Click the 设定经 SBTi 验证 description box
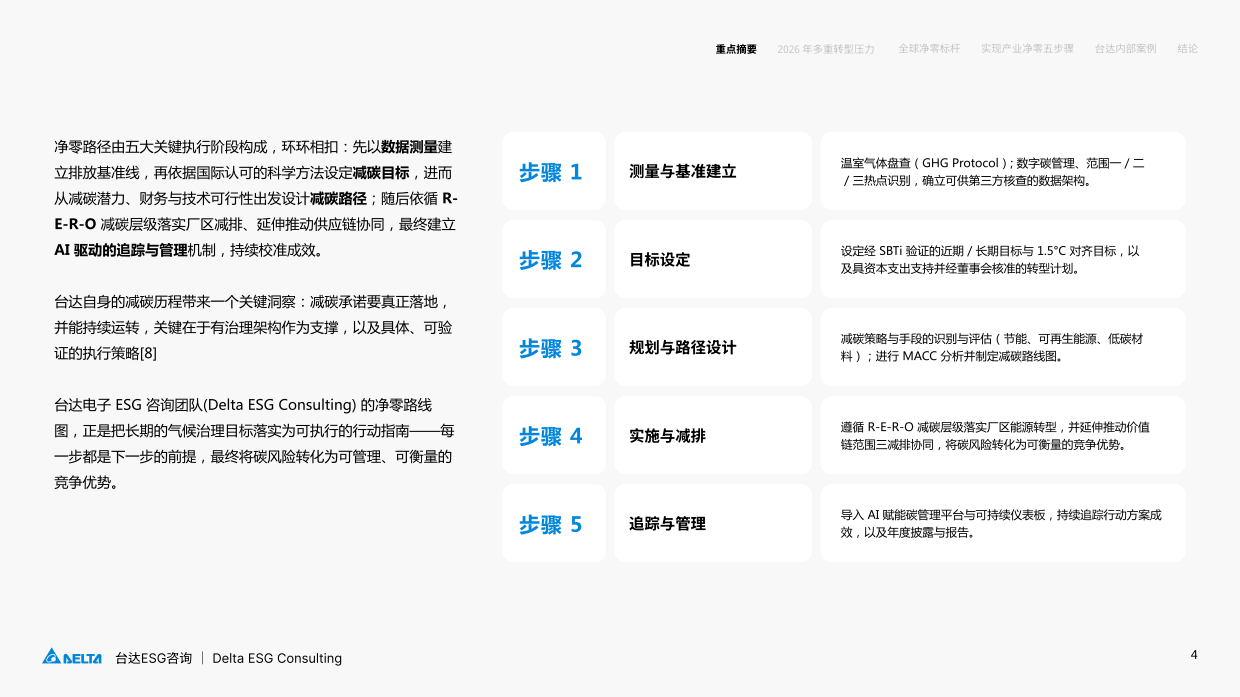This screenshot has height=697, width=1240. pos(1003,259)
